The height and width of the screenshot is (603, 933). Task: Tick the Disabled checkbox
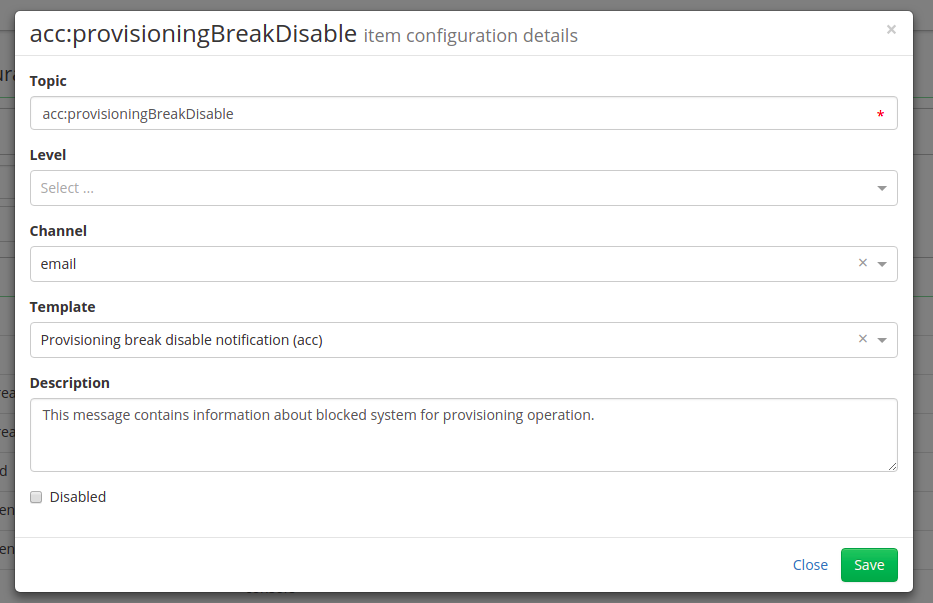click(x=36, y=497)
